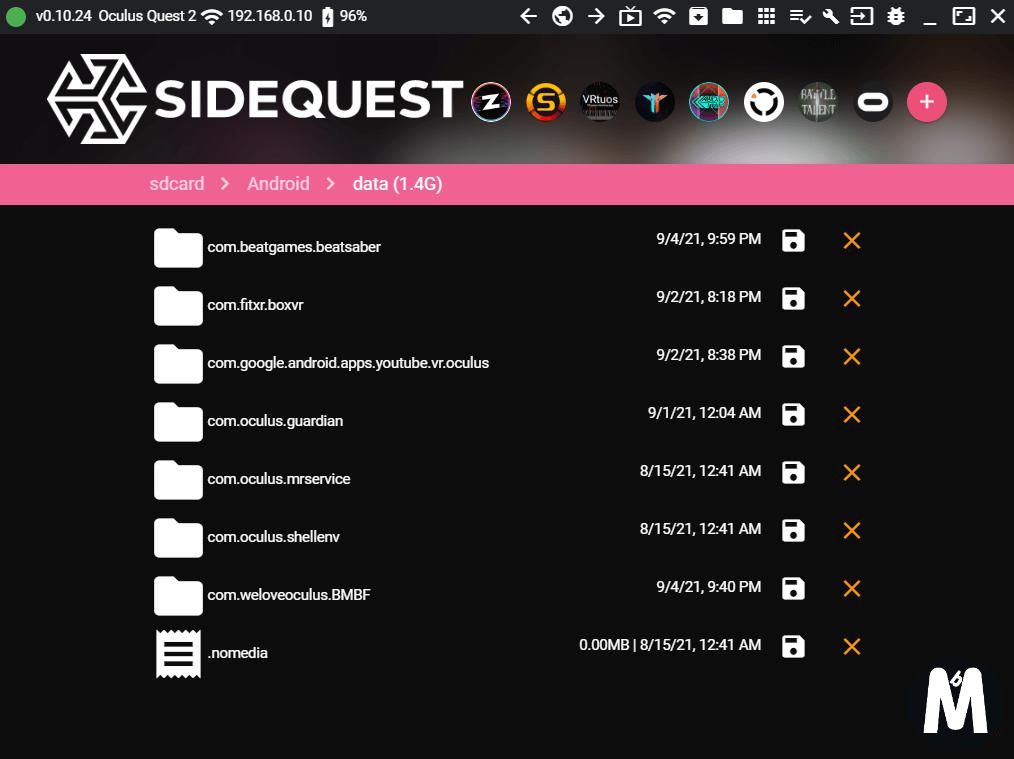1014x759 pixels.
Task: Open the blue winged T app shortcut
Action: coord(654,102)
